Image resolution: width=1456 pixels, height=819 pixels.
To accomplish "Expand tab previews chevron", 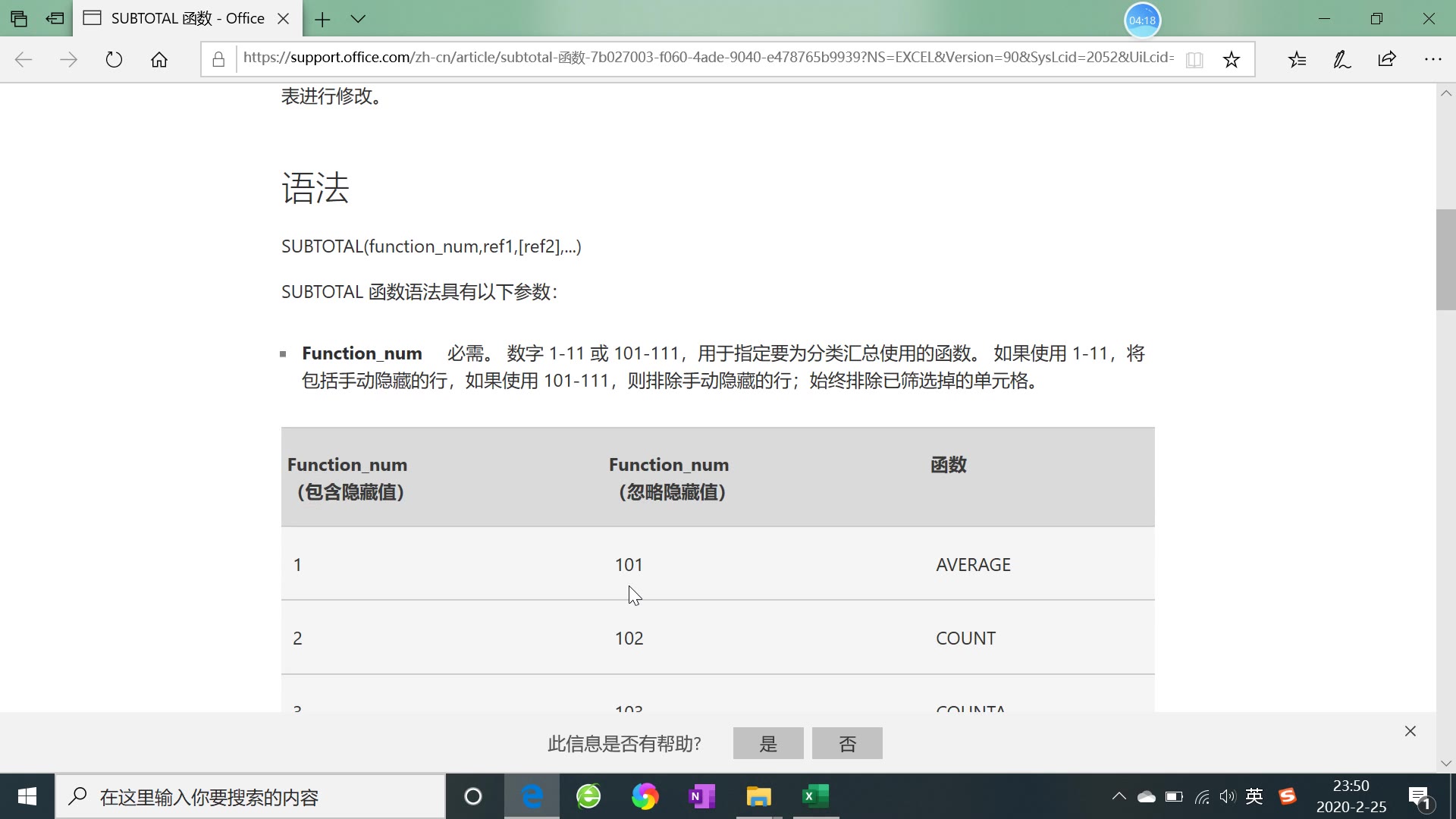I will pyautogui.click(x=358, y=19).
